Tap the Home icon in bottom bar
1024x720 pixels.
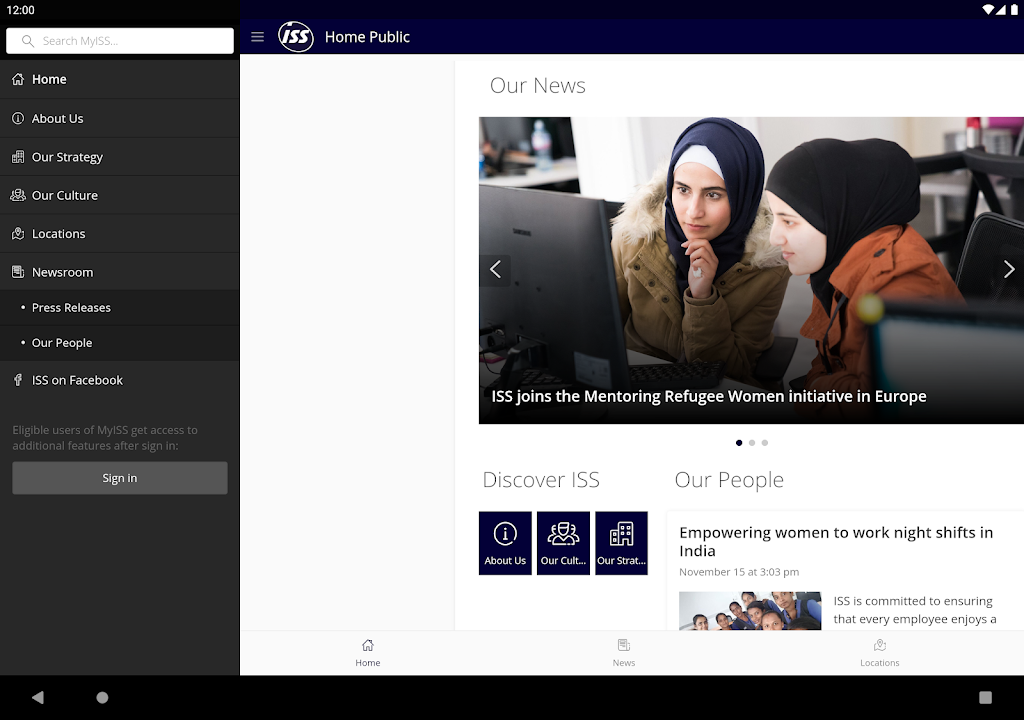tap(367, 652)
